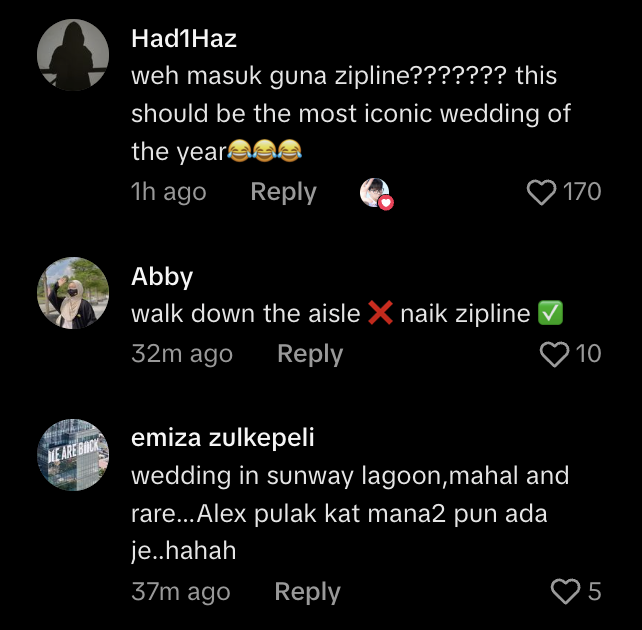Tap the 5 likes count
Image resolution: width=642 pixels, height=630 pixels.
point(594,592)
